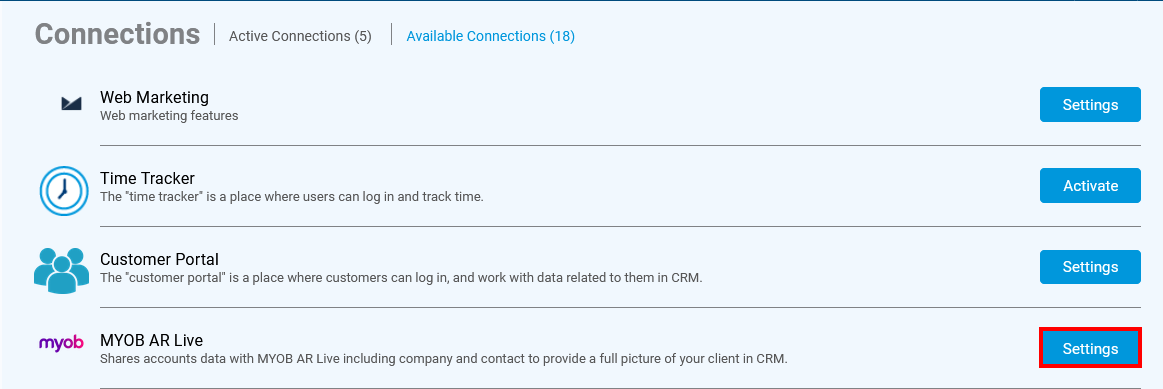The width and height of the screenshot is (1163, 389).
Task: Open Customer Portal Settings button
Action: click(x=1090, y=267)
